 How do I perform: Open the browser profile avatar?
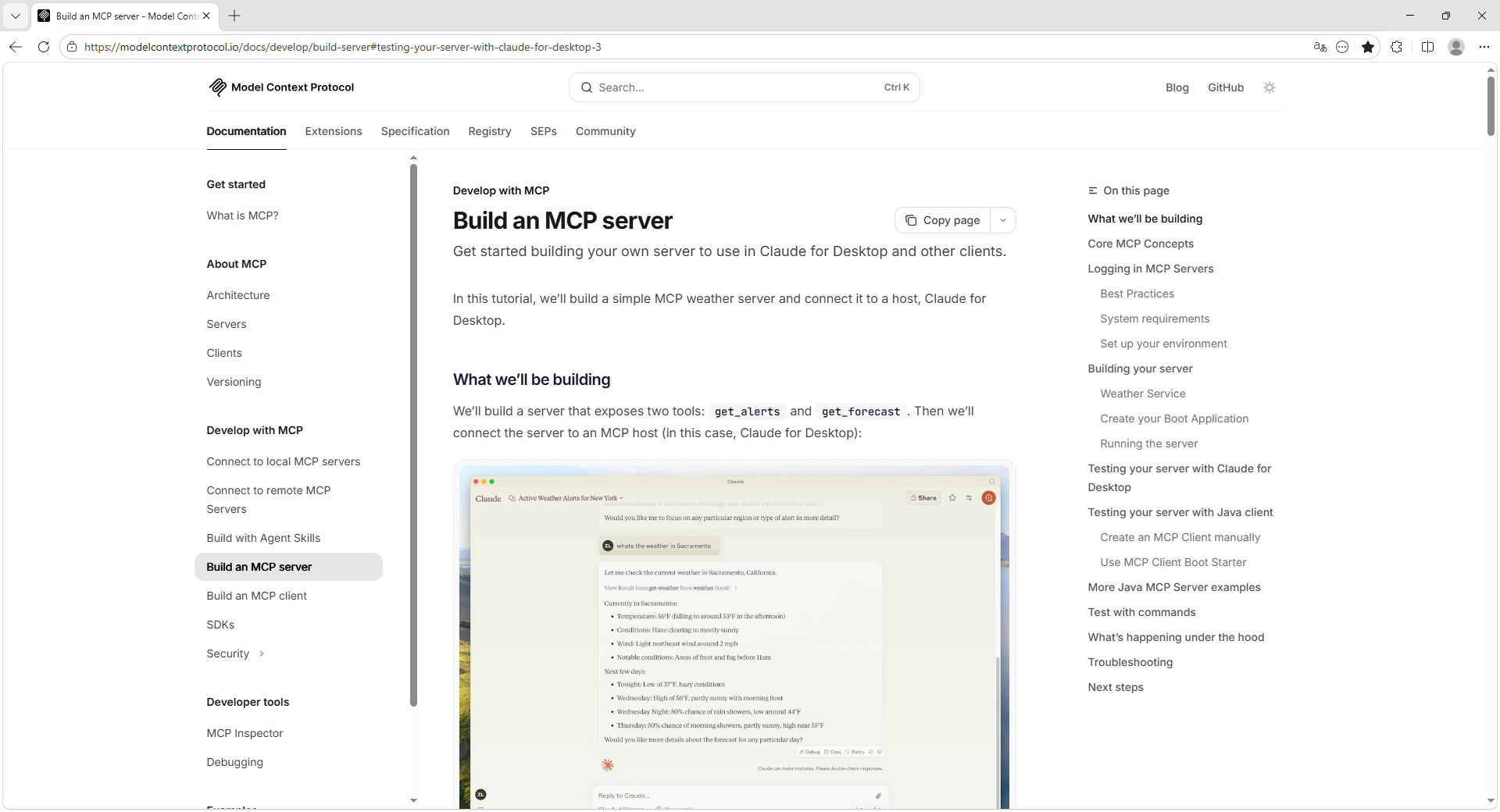click(1456, 47)
